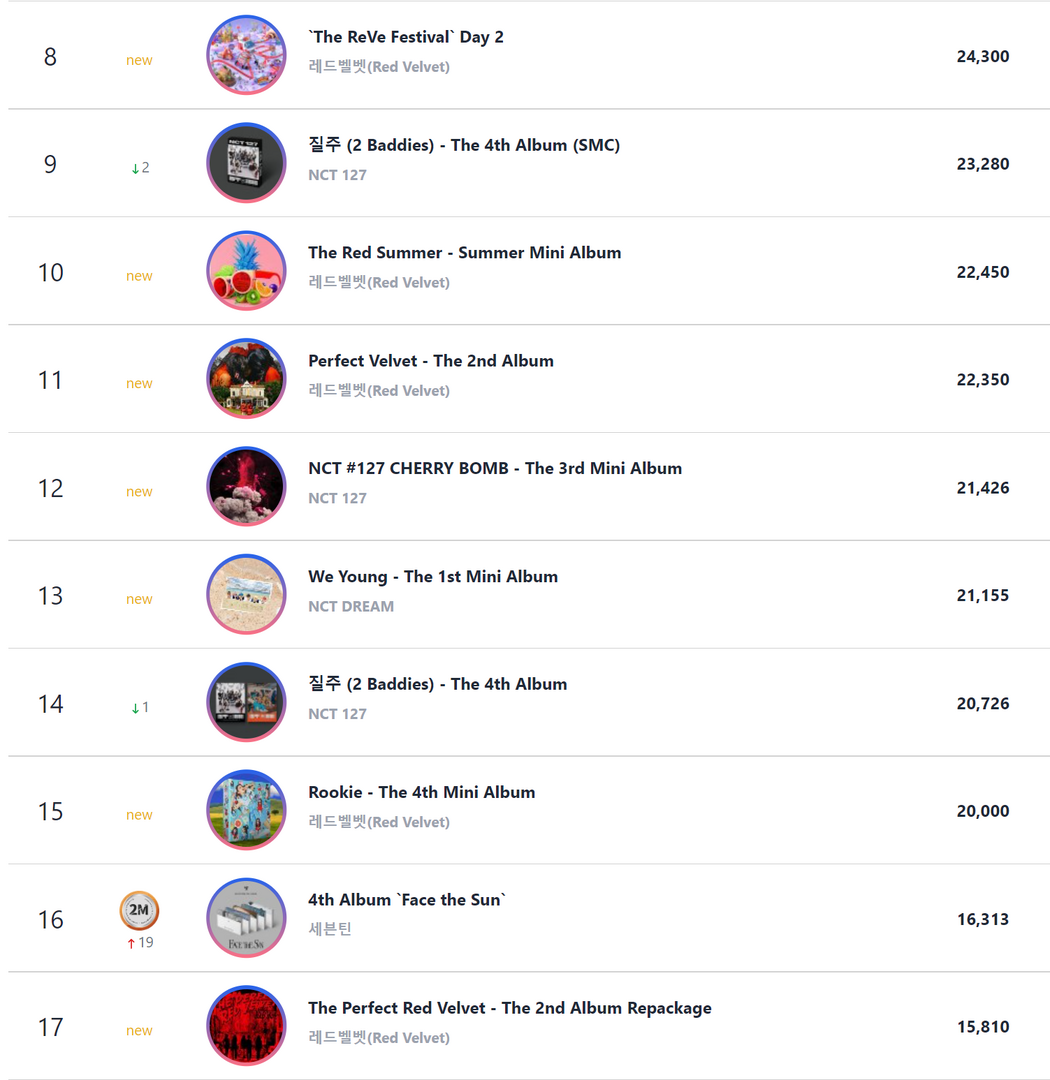Click the Rookie mini album cover

[246, 810]
